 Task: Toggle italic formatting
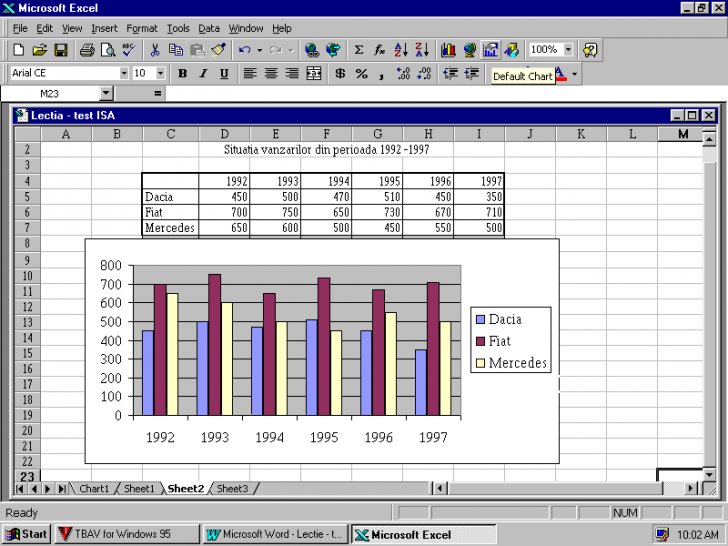coord(203,73)
